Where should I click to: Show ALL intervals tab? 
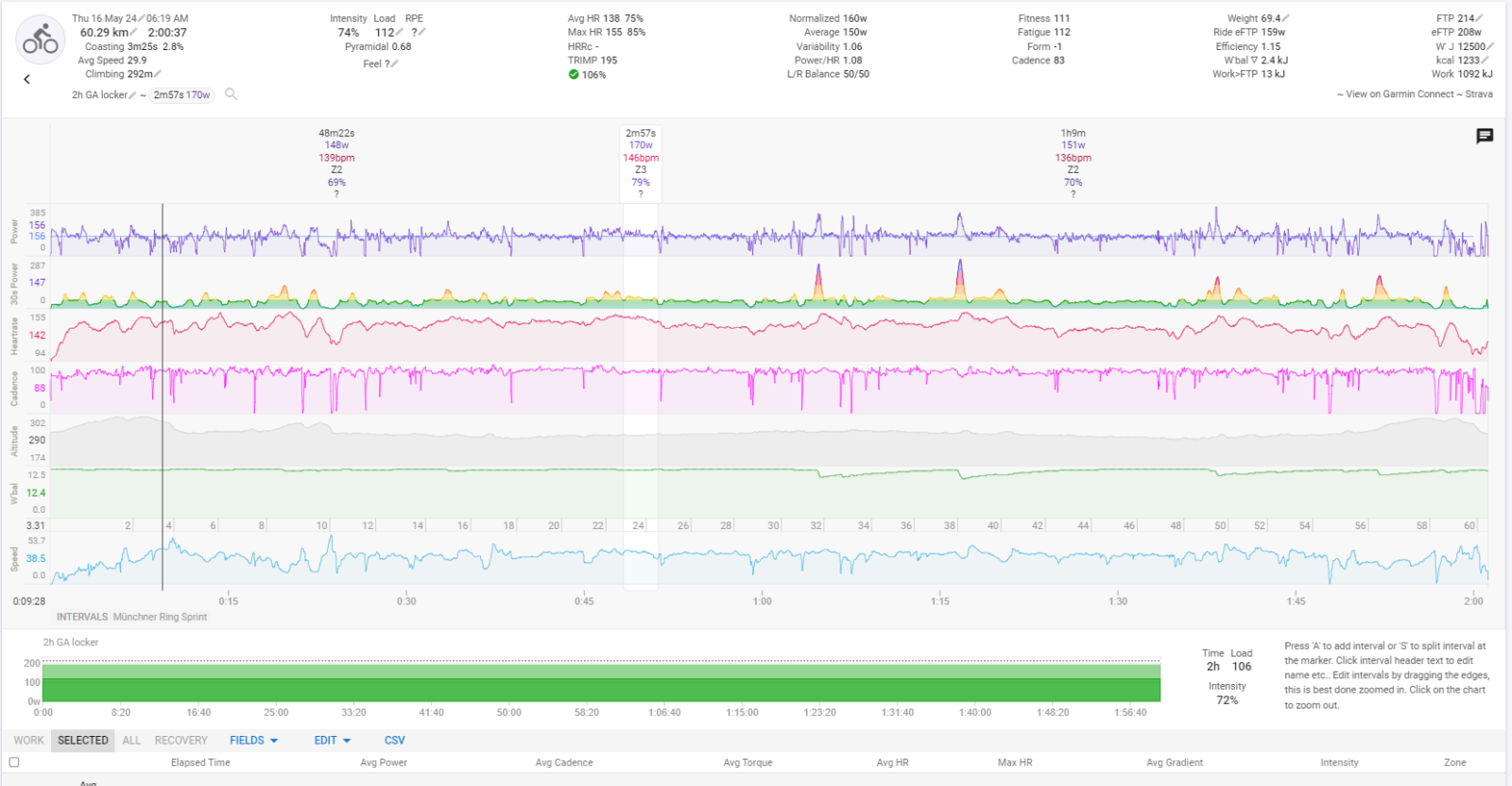(x=131, y=741)
